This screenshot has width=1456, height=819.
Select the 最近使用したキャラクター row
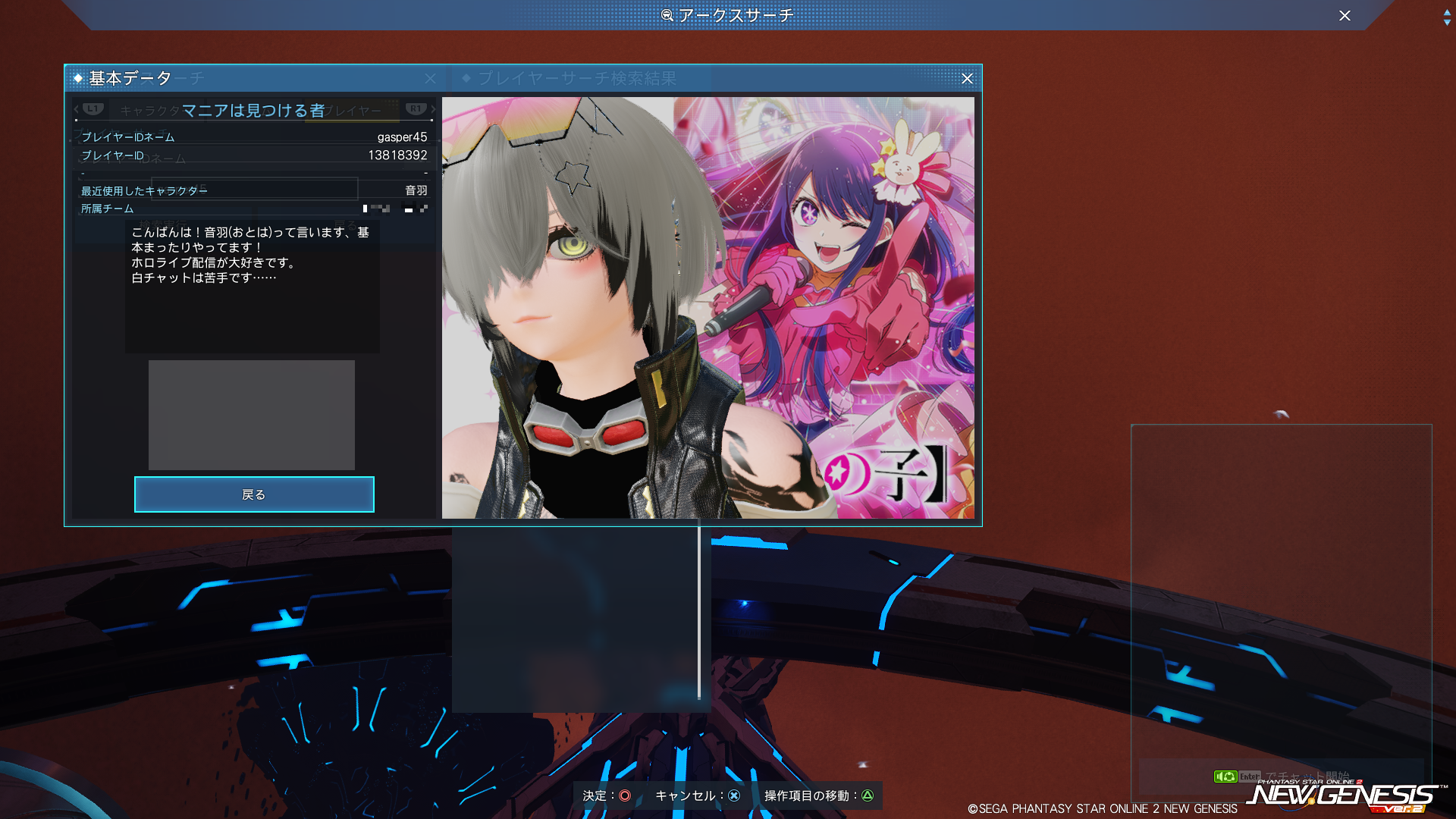click(x=254, y=190)
